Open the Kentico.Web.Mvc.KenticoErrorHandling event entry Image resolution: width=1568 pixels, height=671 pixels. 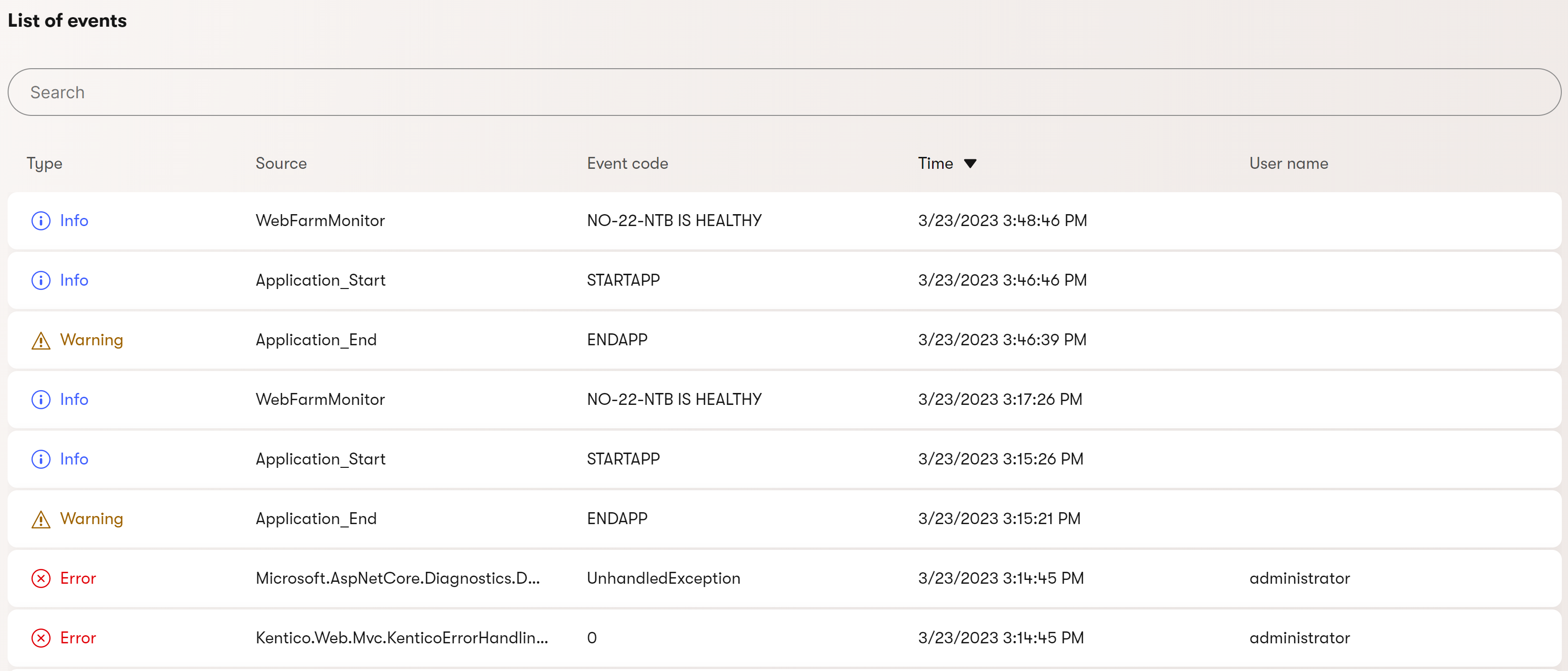(402, 638)
